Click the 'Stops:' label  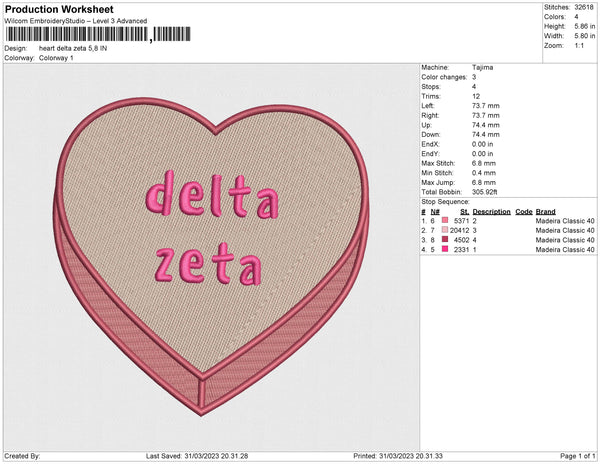coord(431,86)
